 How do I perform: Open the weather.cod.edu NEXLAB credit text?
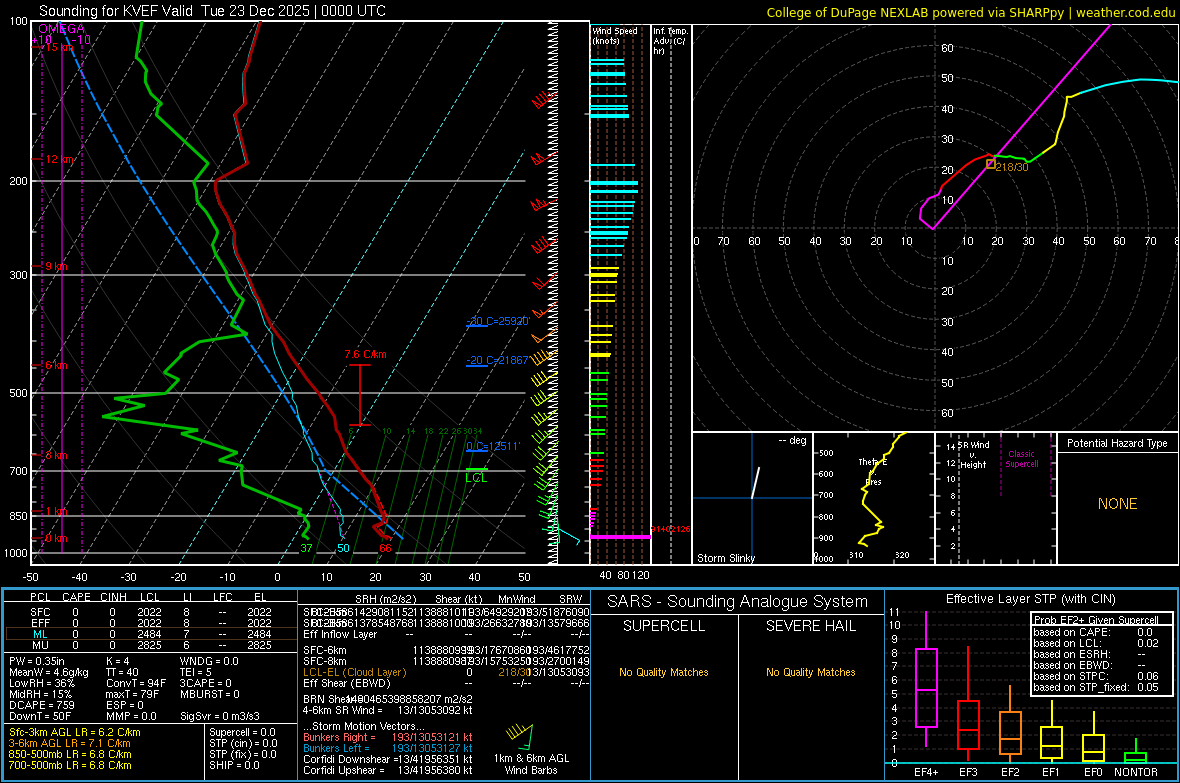pyautogui.click(x=970, y=12)
